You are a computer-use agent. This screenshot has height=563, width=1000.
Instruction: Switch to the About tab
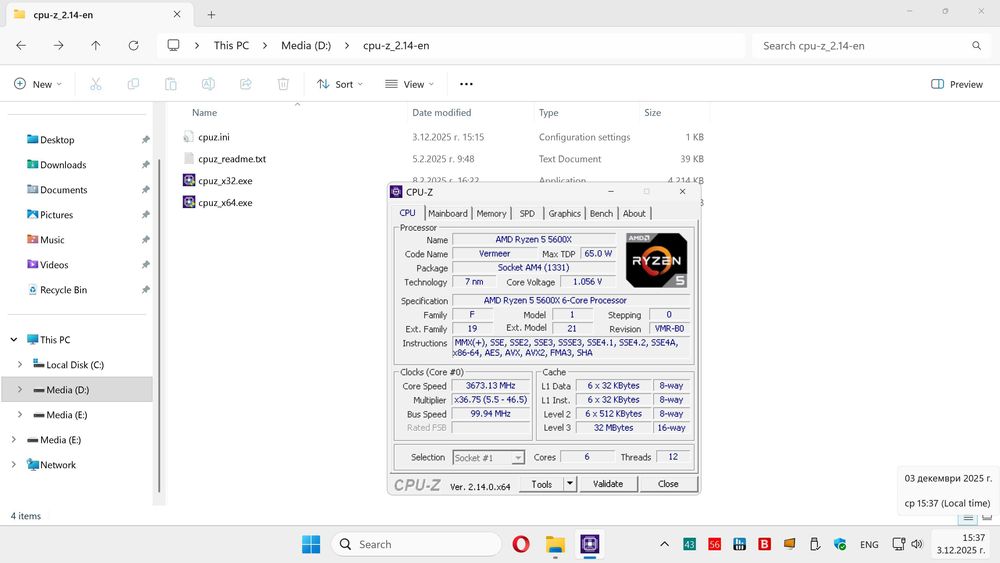click(634, 214)
